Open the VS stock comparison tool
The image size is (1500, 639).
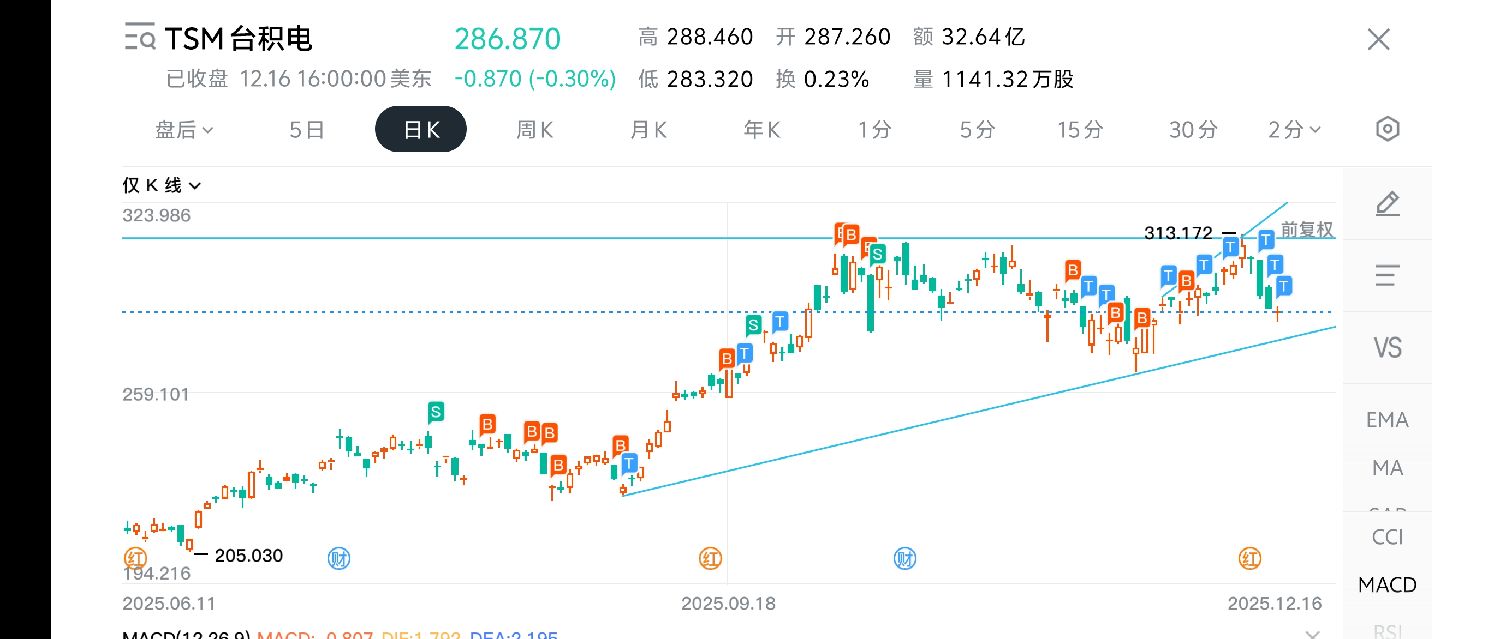[x=1387, y=348]
